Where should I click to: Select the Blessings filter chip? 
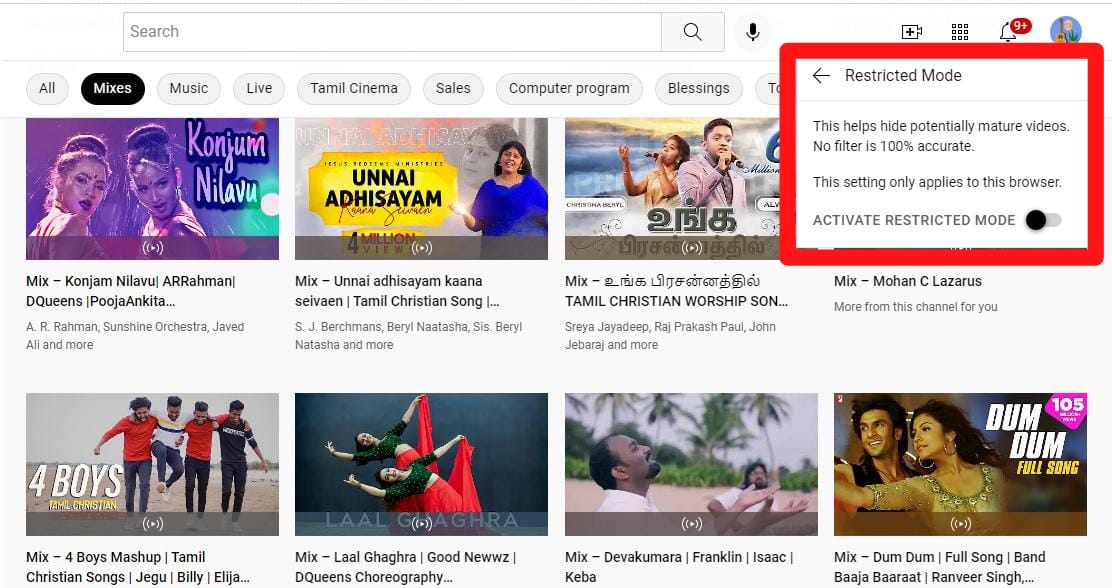[x=699, y=89]
